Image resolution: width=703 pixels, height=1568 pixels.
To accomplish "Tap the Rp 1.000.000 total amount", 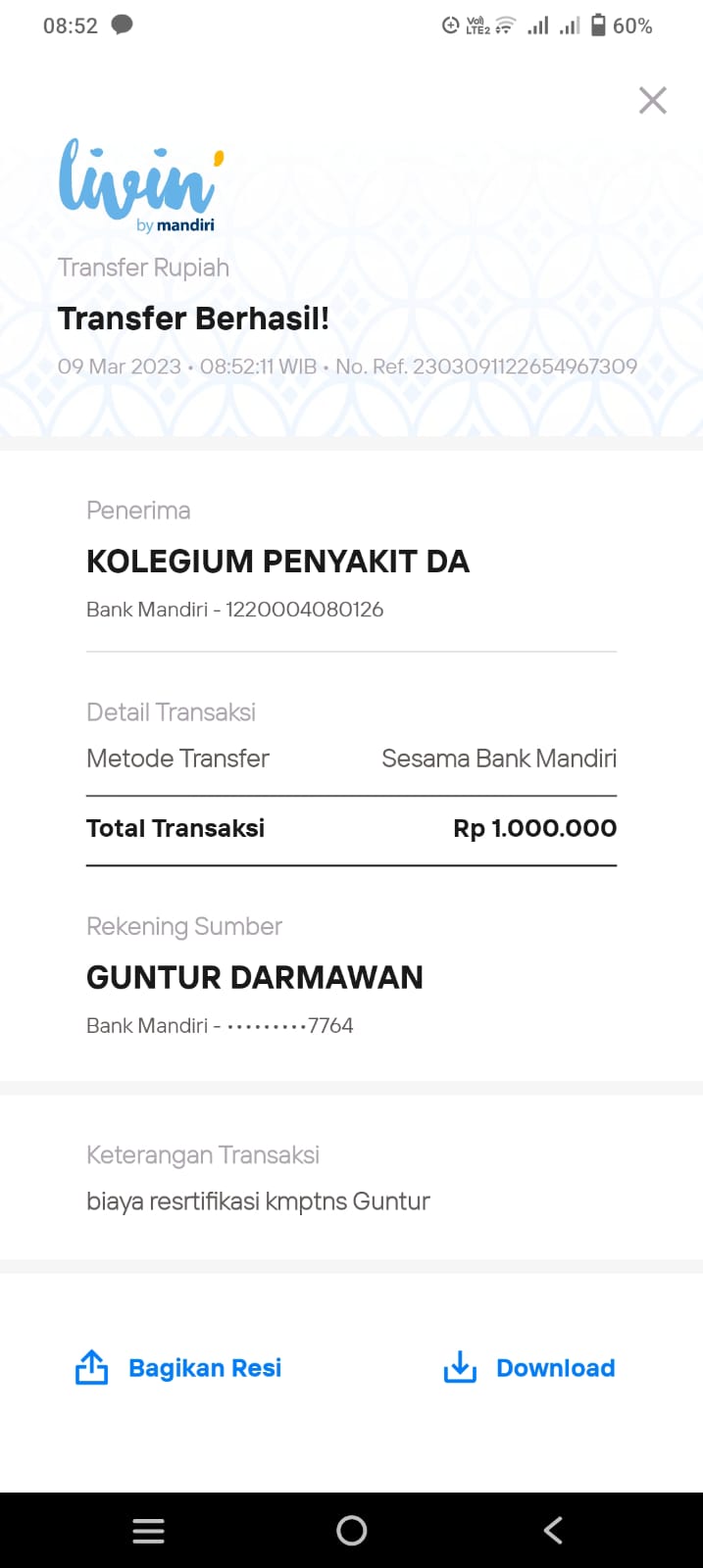I will coord(534,828).
